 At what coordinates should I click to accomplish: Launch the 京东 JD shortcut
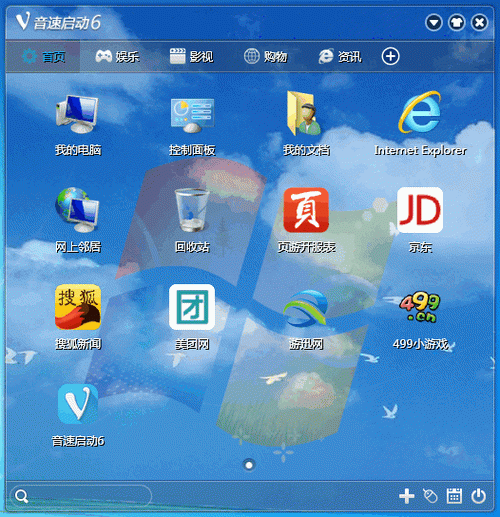420,210
